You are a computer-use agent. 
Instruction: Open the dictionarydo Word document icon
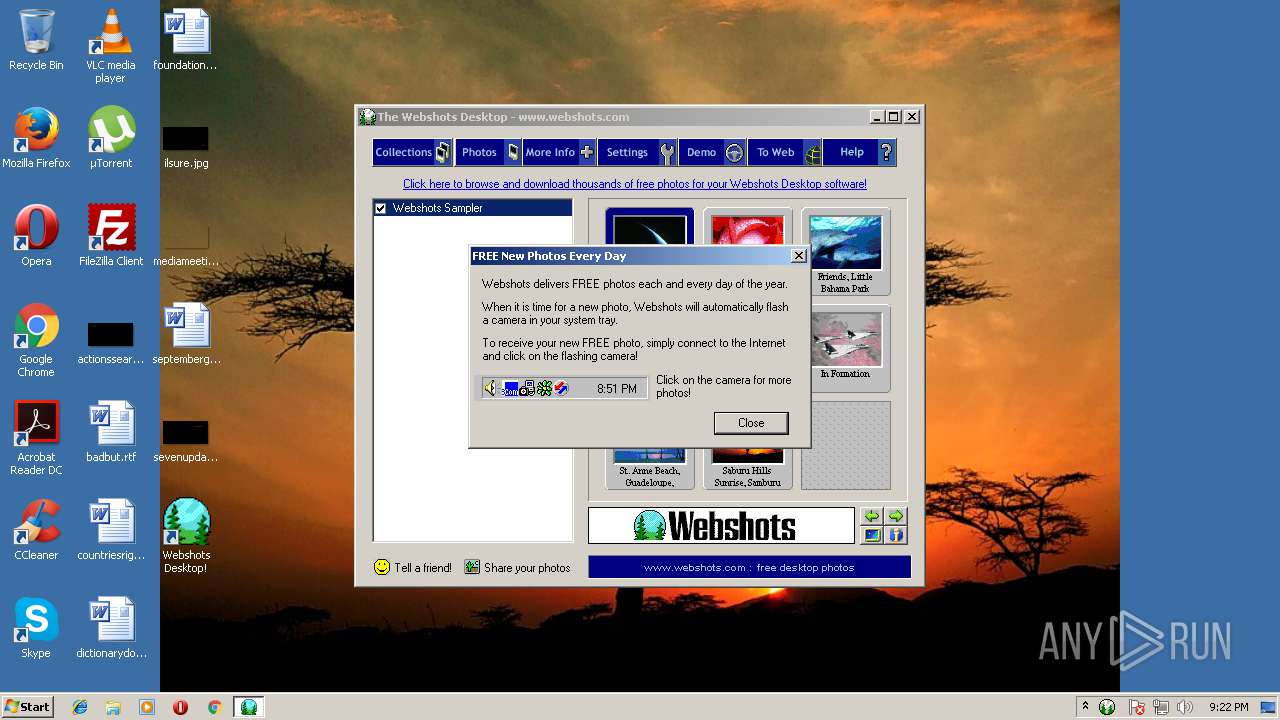click(111, 628)
